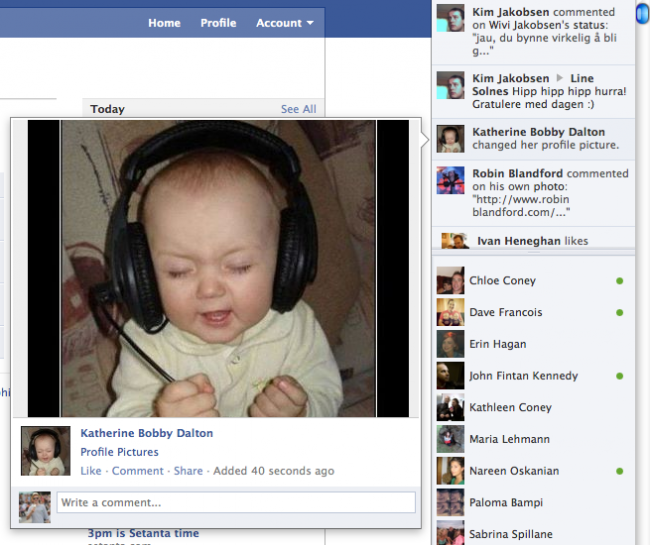Click Share link under the photo
650x545 pixels.
click(188, 471)
